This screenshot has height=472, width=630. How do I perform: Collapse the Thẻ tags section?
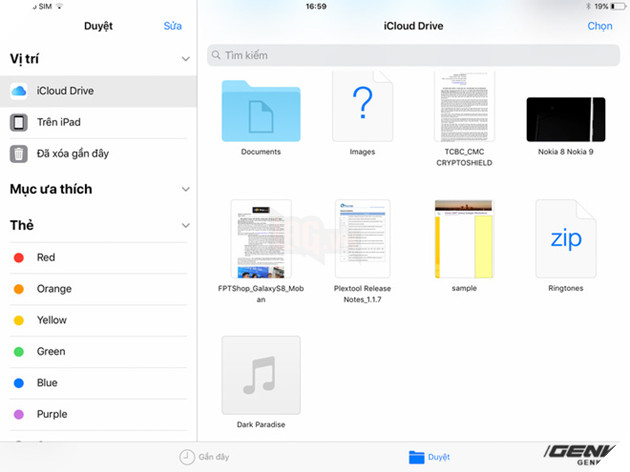point(185,226)
